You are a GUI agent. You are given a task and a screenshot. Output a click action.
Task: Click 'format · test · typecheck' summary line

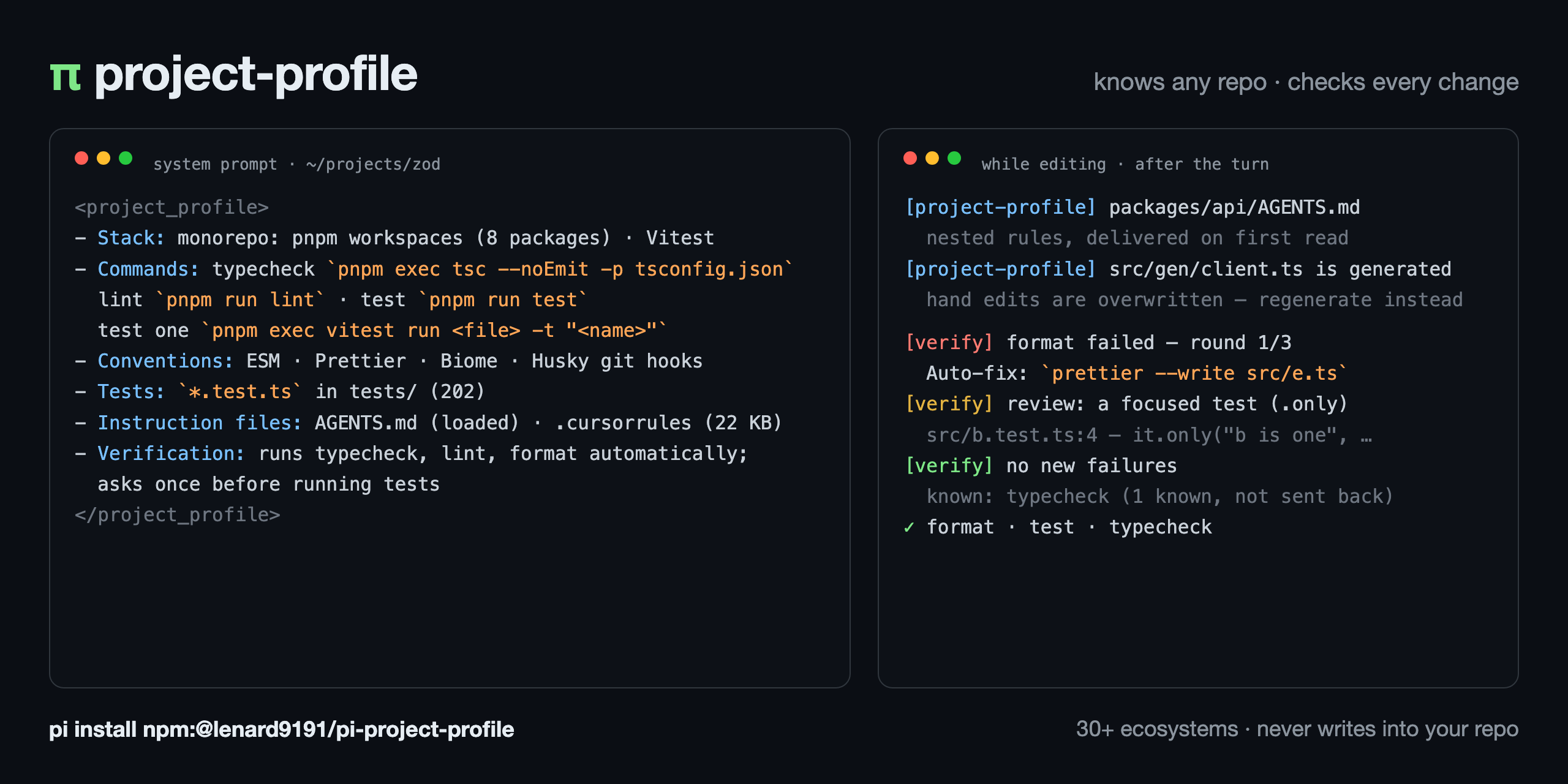[1069, 527]
